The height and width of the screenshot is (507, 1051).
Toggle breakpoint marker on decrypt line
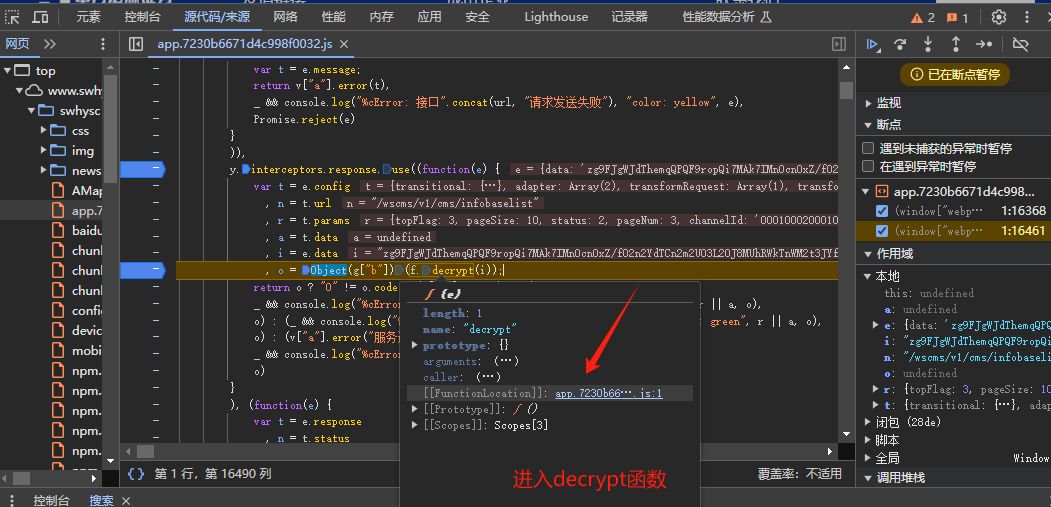(142, 270)
